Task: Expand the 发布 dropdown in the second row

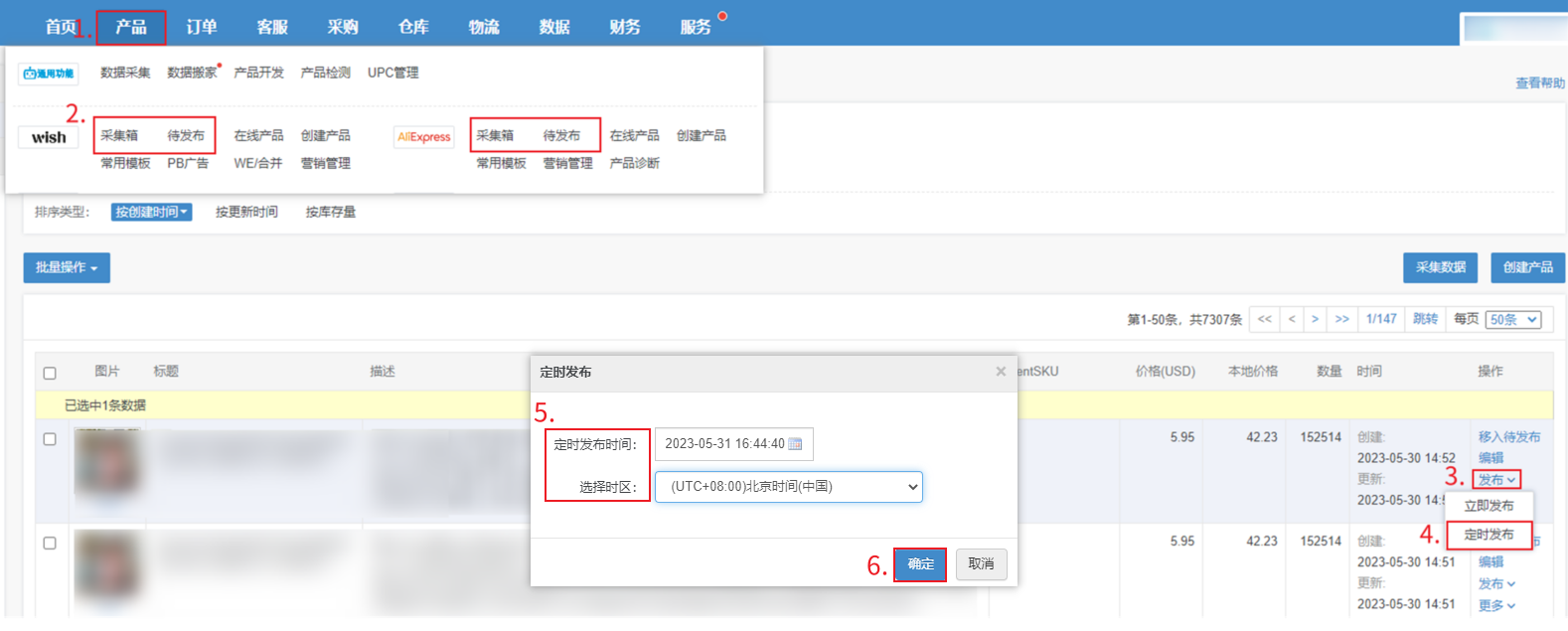Action: [1496, 584]
